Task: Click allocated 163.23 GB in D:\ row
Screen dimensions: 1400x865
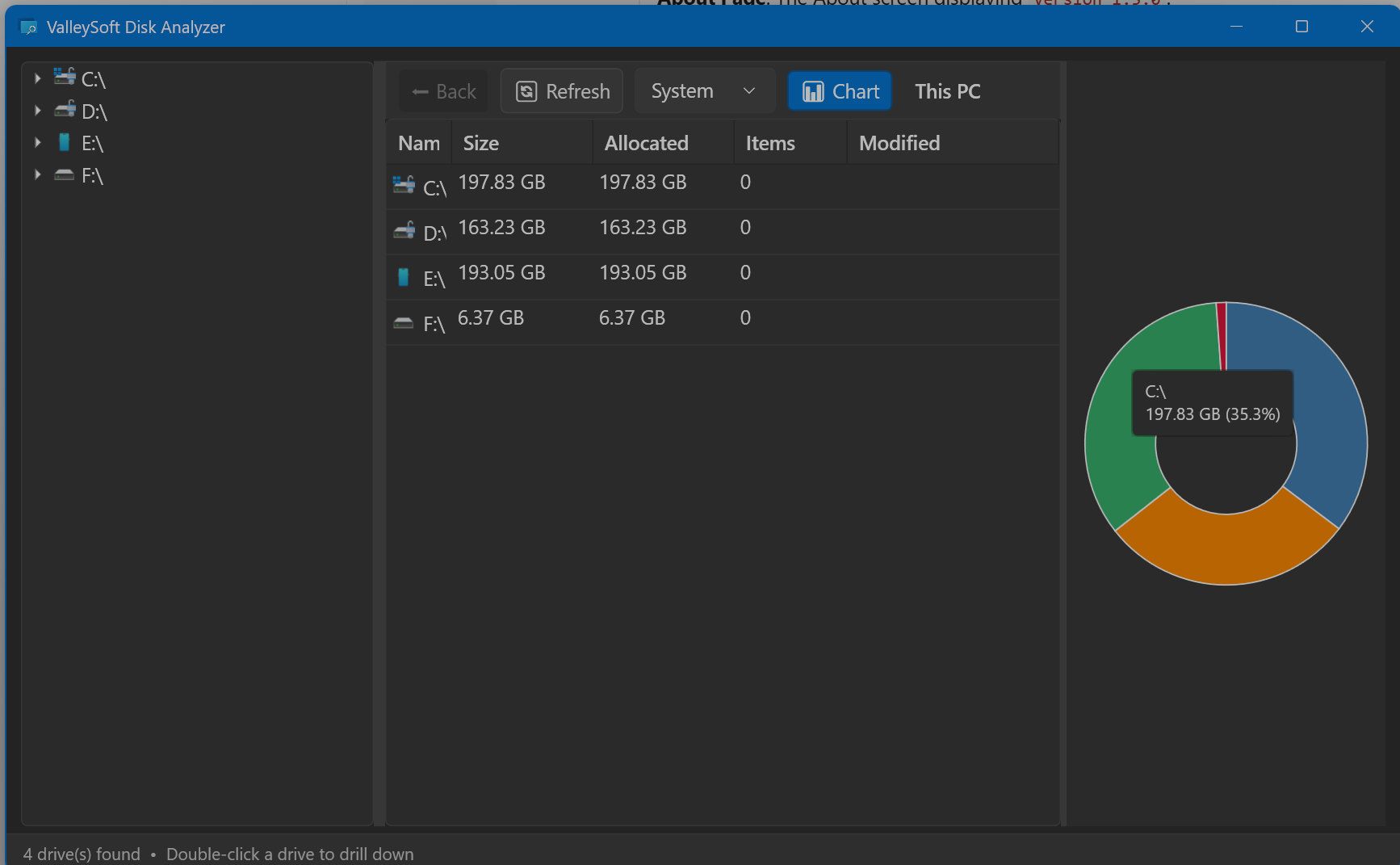Action: pos(643,228)
